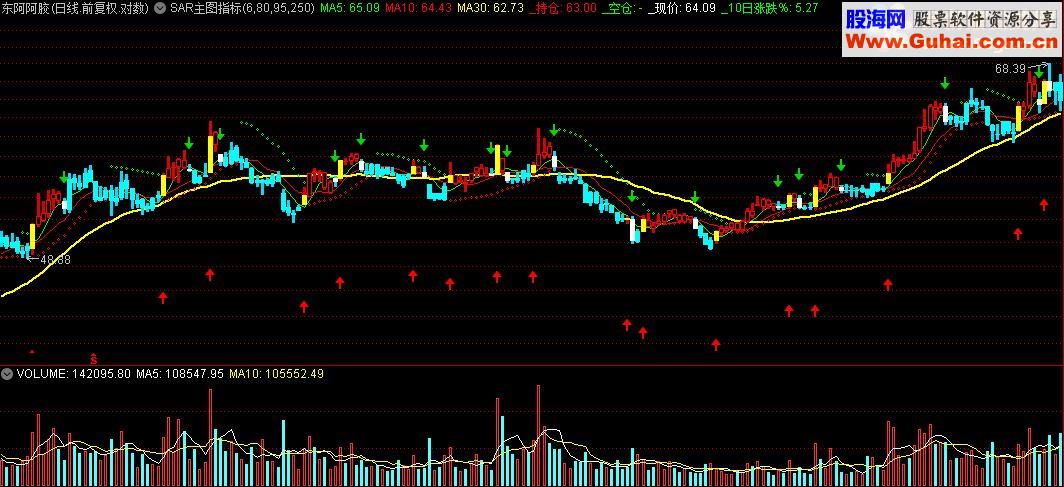Click the red S event marker
This screenshot has height=487, width=1064.
click(x=94, y=357)
